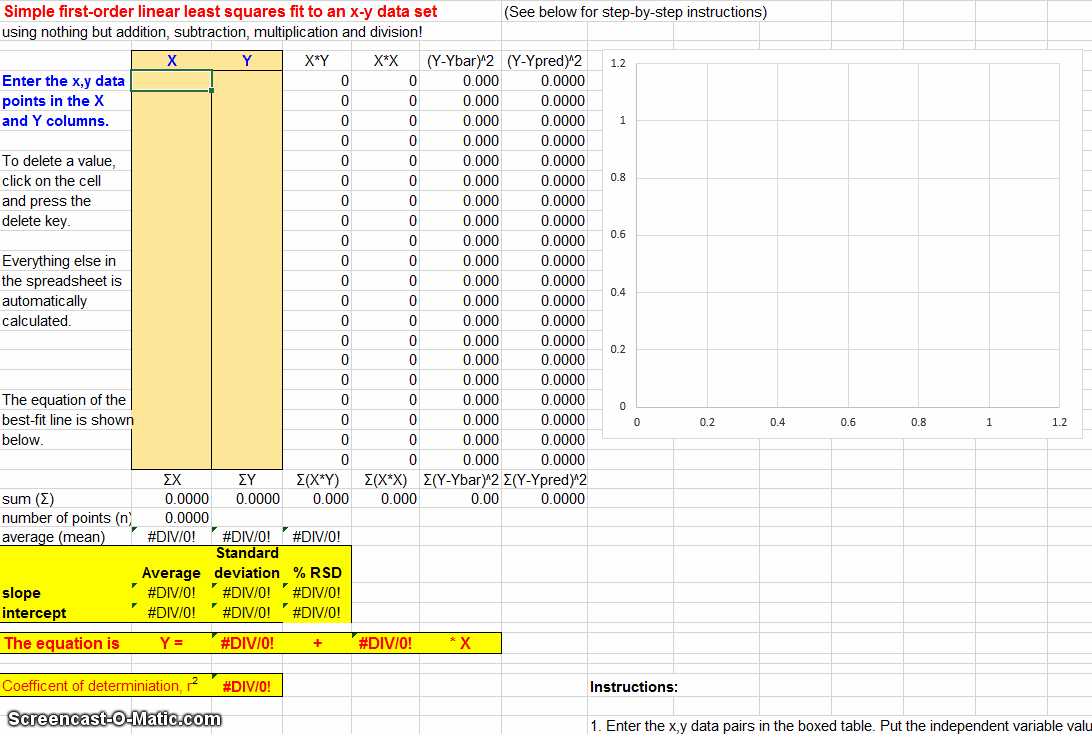Click the red spreadsheet title text cell

pos(220,12)
